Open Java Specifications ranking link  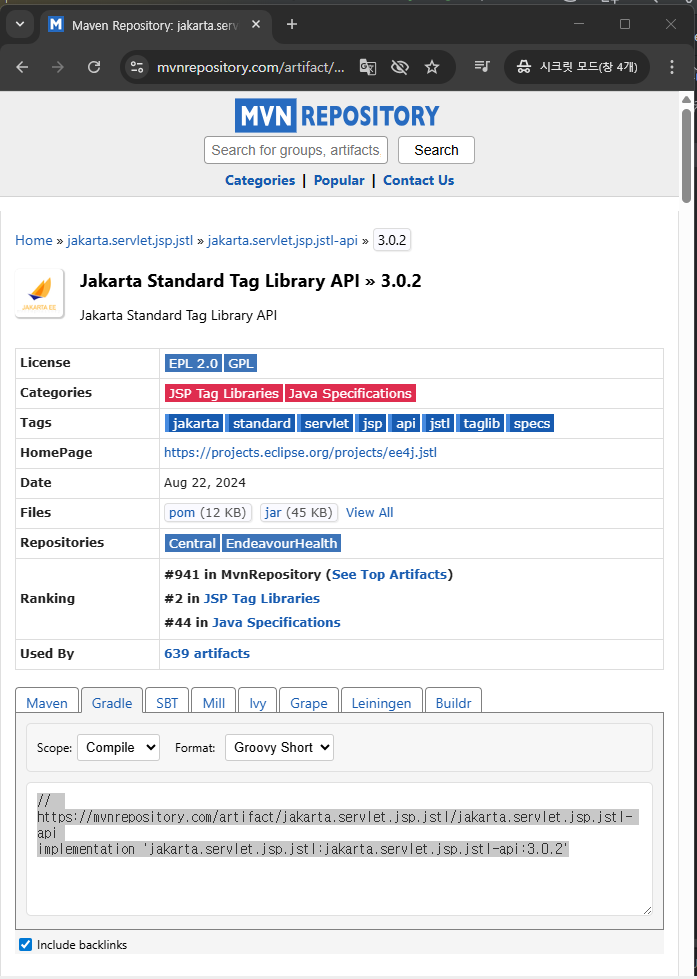click(x=276, y=622)
